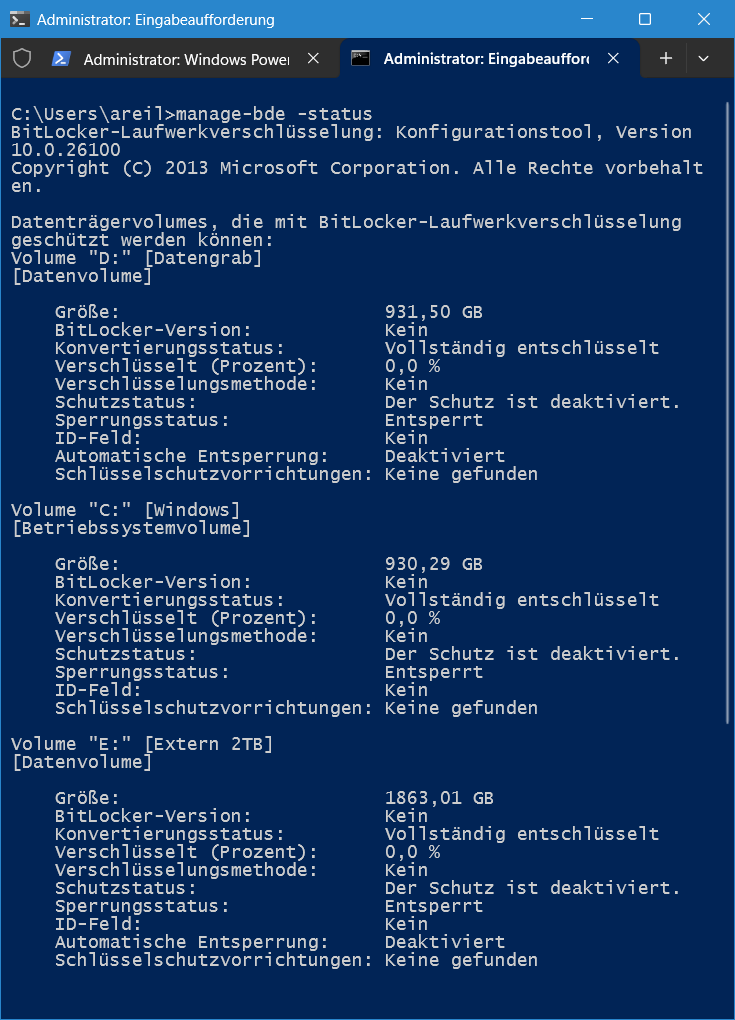The image size is (735, 1020).
Task: Maximize the terminal window
Action: (x=645, y=19)
